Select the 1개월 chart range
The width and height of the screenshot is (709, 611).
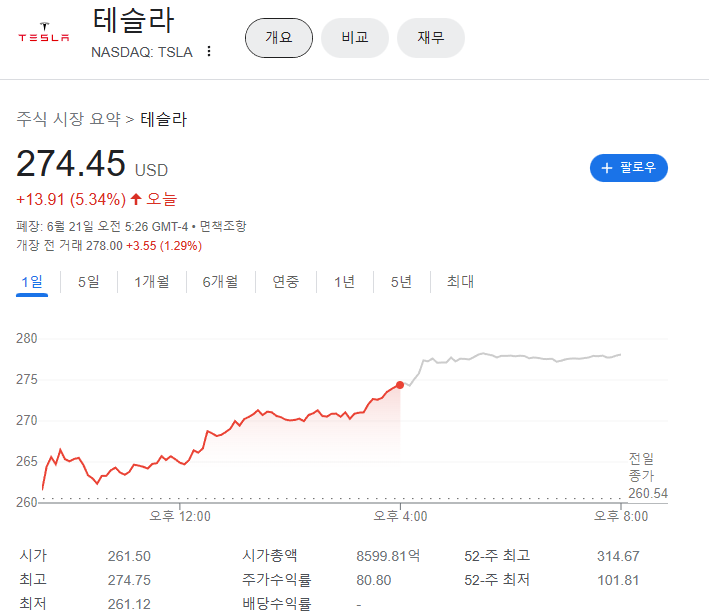coord(151,282)
